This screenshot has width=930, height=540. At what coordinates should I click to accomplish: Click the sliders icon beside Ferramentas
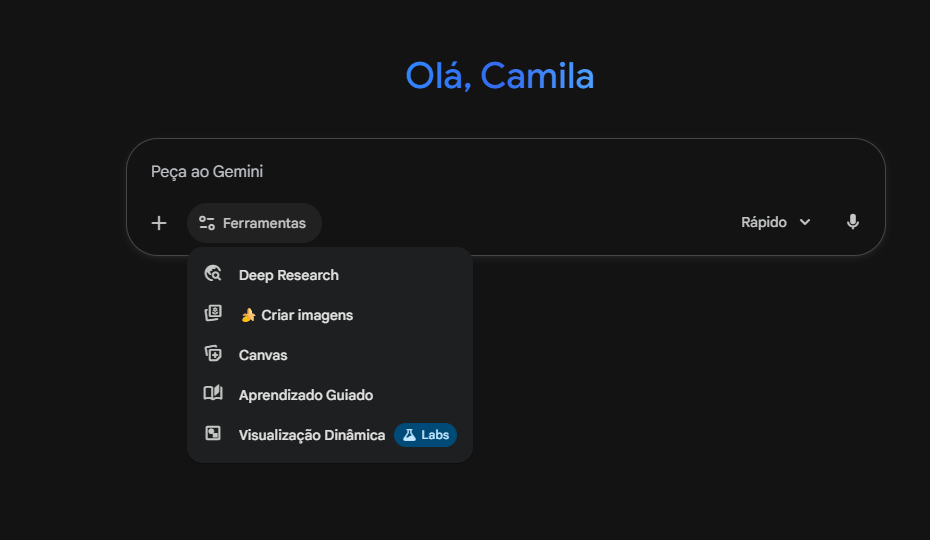[207, 223]
